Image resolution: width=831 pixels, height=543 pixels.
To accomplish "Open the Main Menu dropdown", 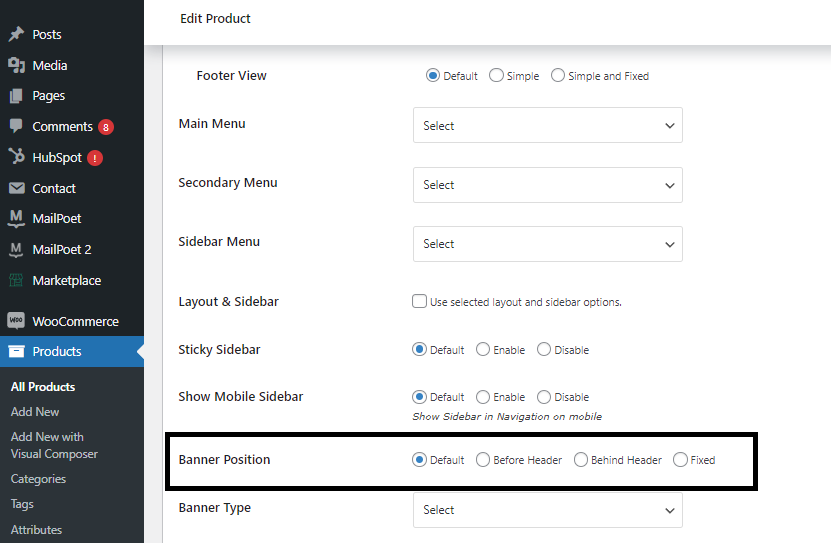I will [x=547, y=125].
